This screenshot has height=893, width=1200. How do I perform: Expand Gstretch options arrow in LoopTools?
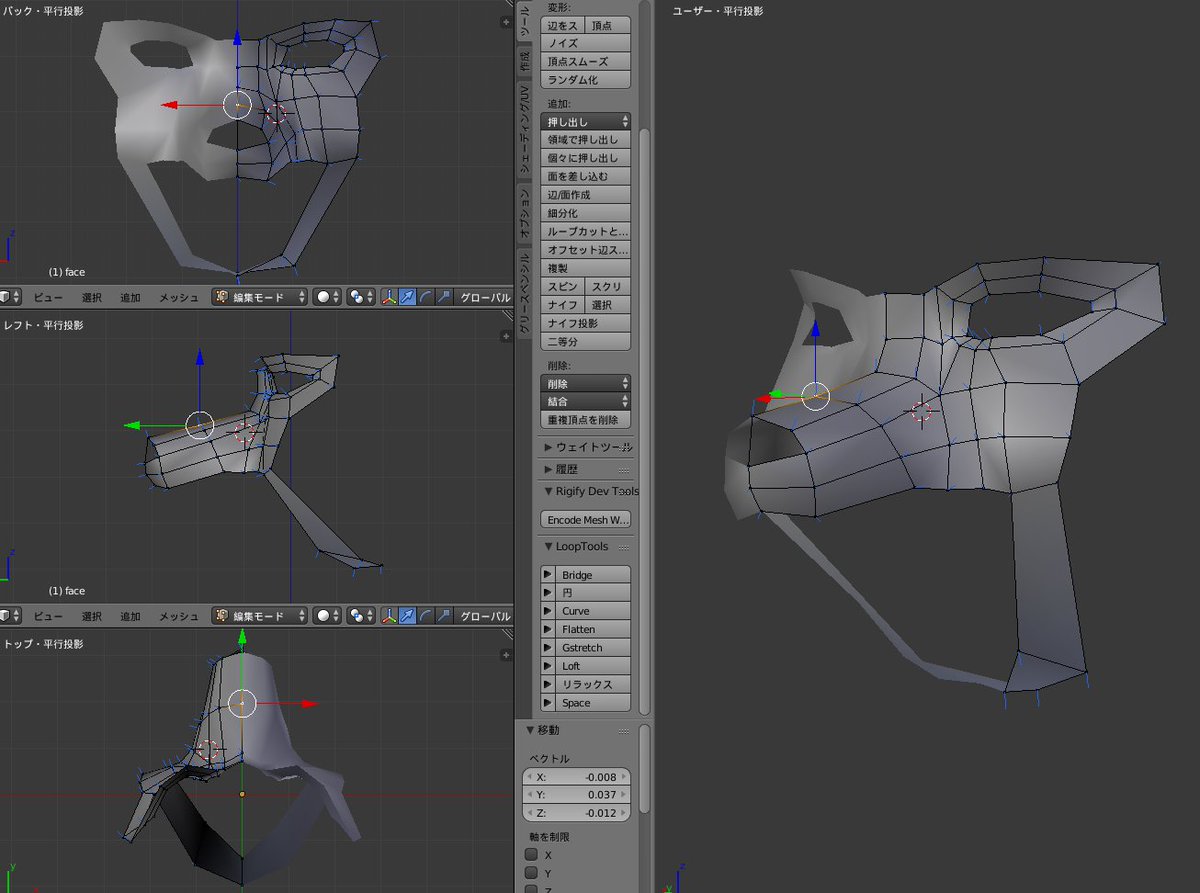click(547, 648)
